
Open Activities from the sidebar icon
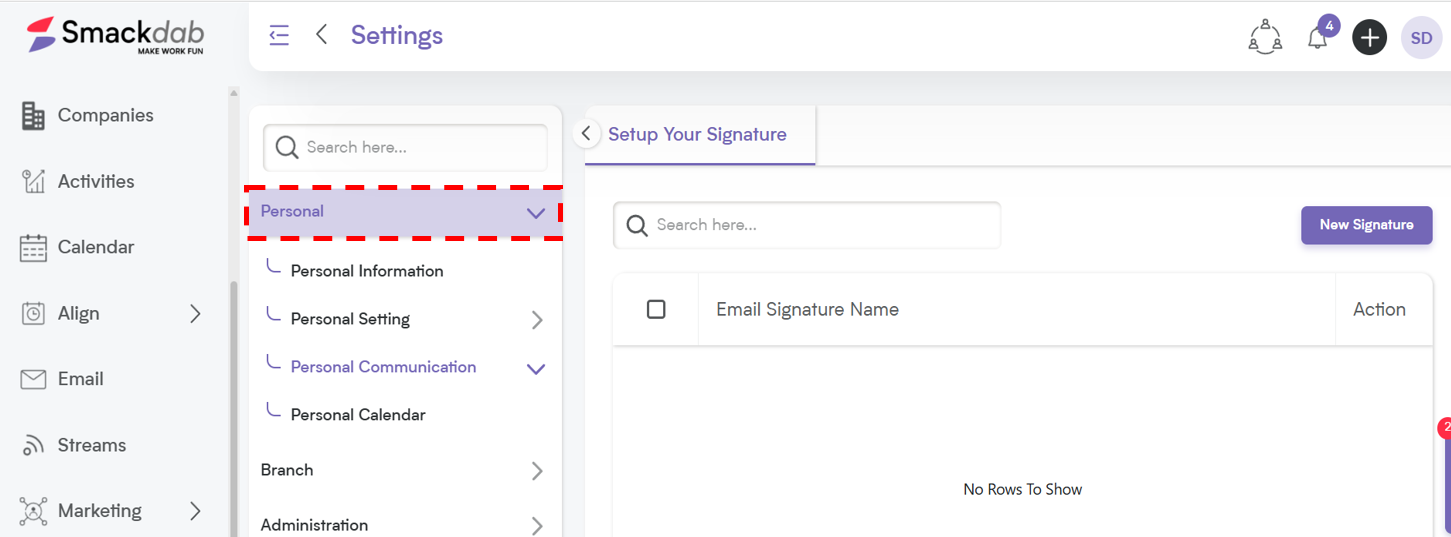pyautogui.click(x=33, y=182)
